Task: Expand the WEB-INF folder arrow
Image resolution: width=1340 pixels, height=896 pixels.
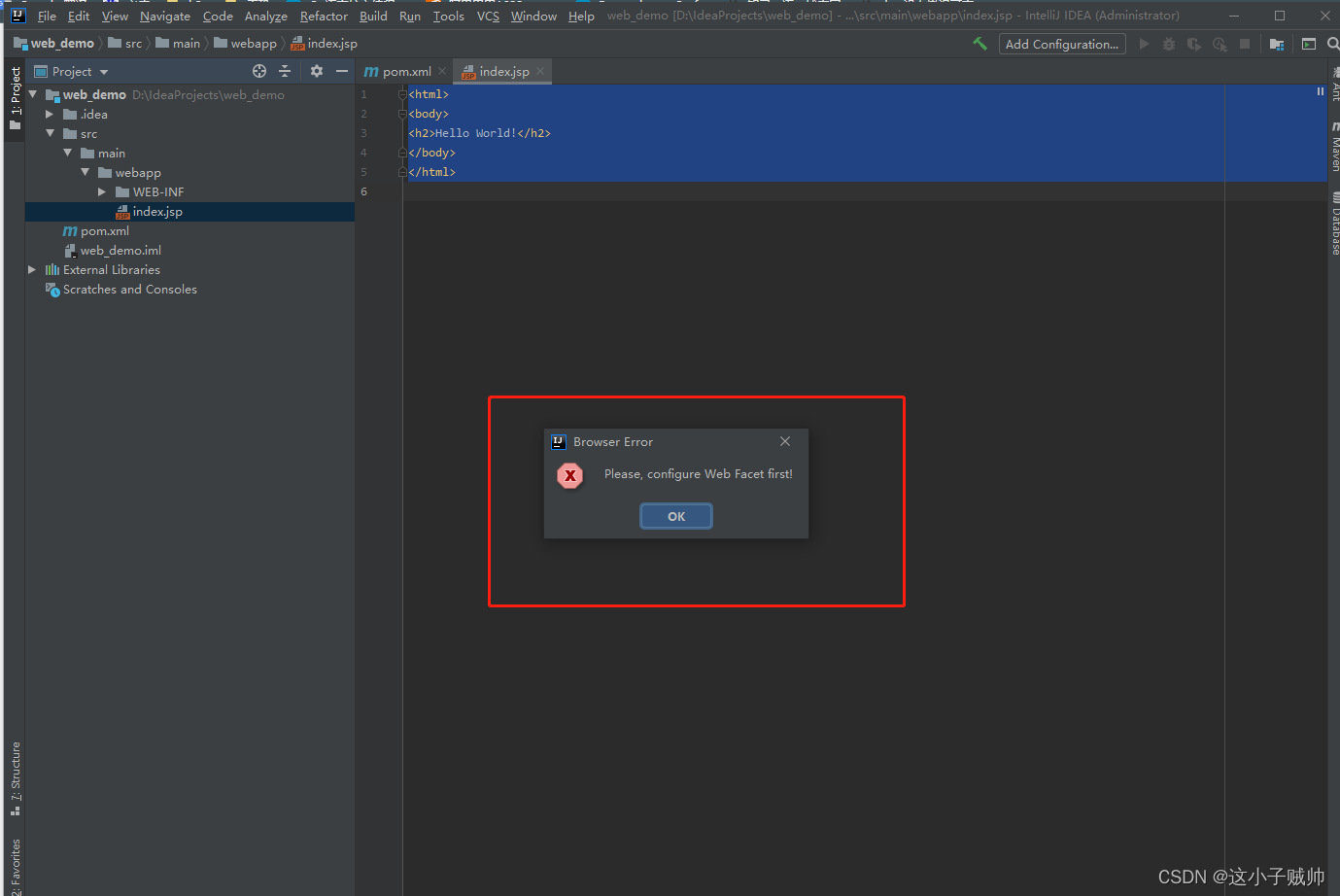Action: [102, 192]
